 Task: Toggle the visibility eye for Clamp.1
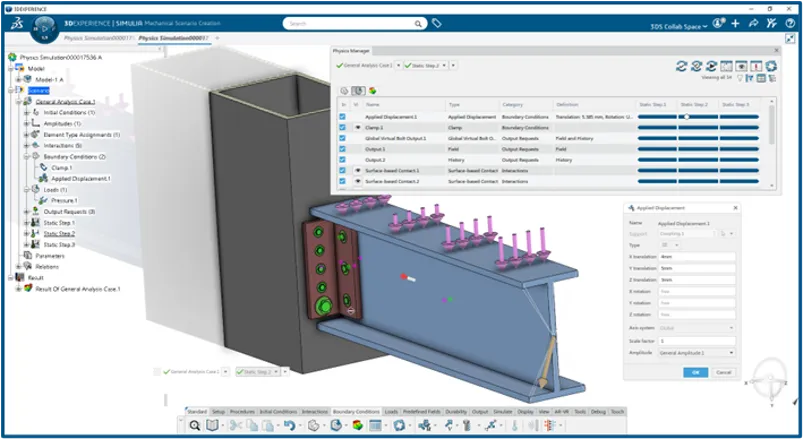click(357, 128)
